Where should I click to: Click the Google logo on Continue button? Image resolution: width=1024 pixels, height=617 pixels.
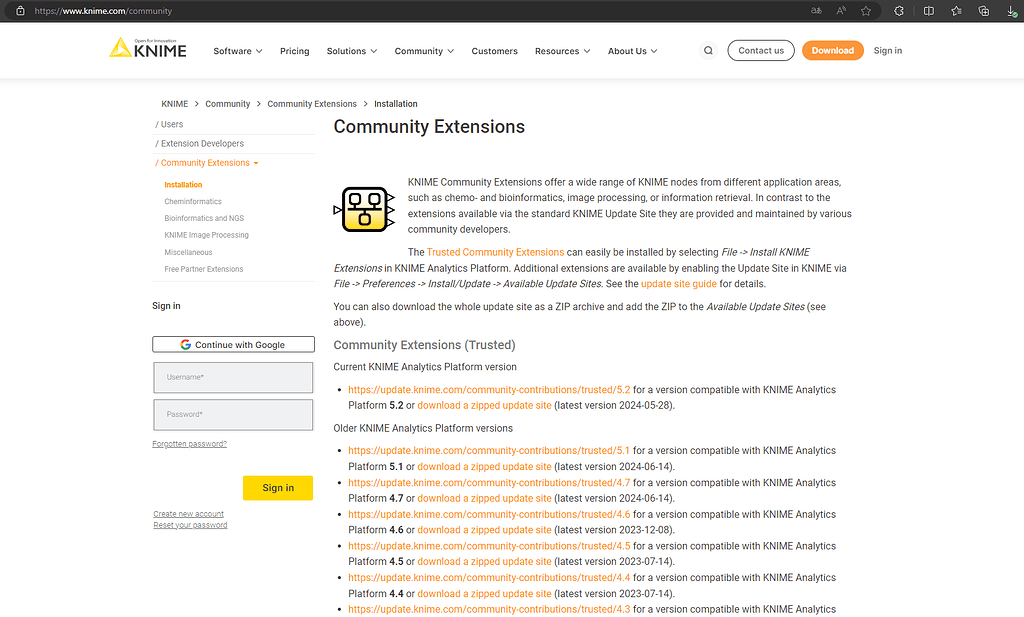coord(185,345)
